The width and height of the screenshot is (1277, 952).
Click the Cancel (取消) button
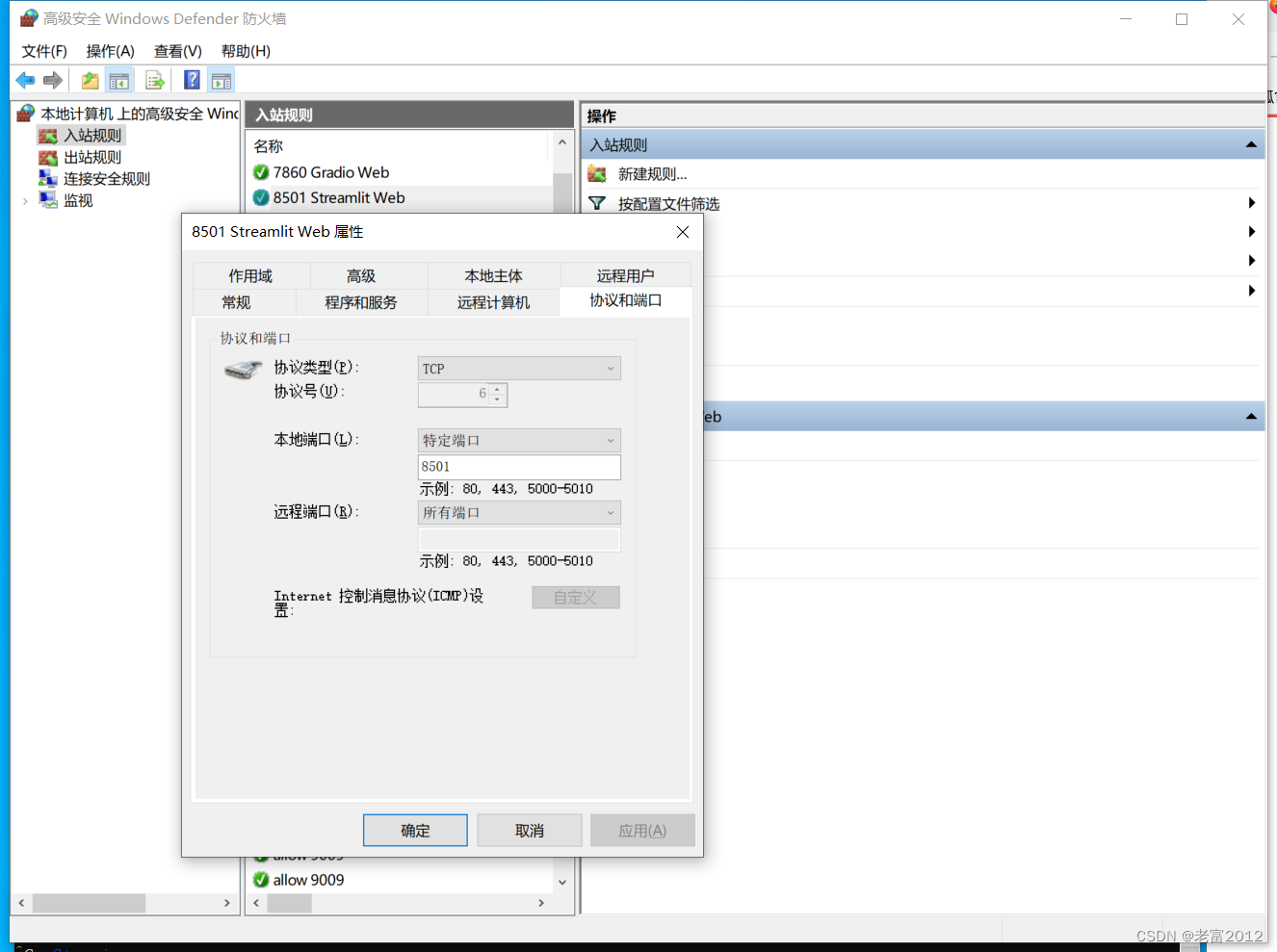(x=530, y=831)
